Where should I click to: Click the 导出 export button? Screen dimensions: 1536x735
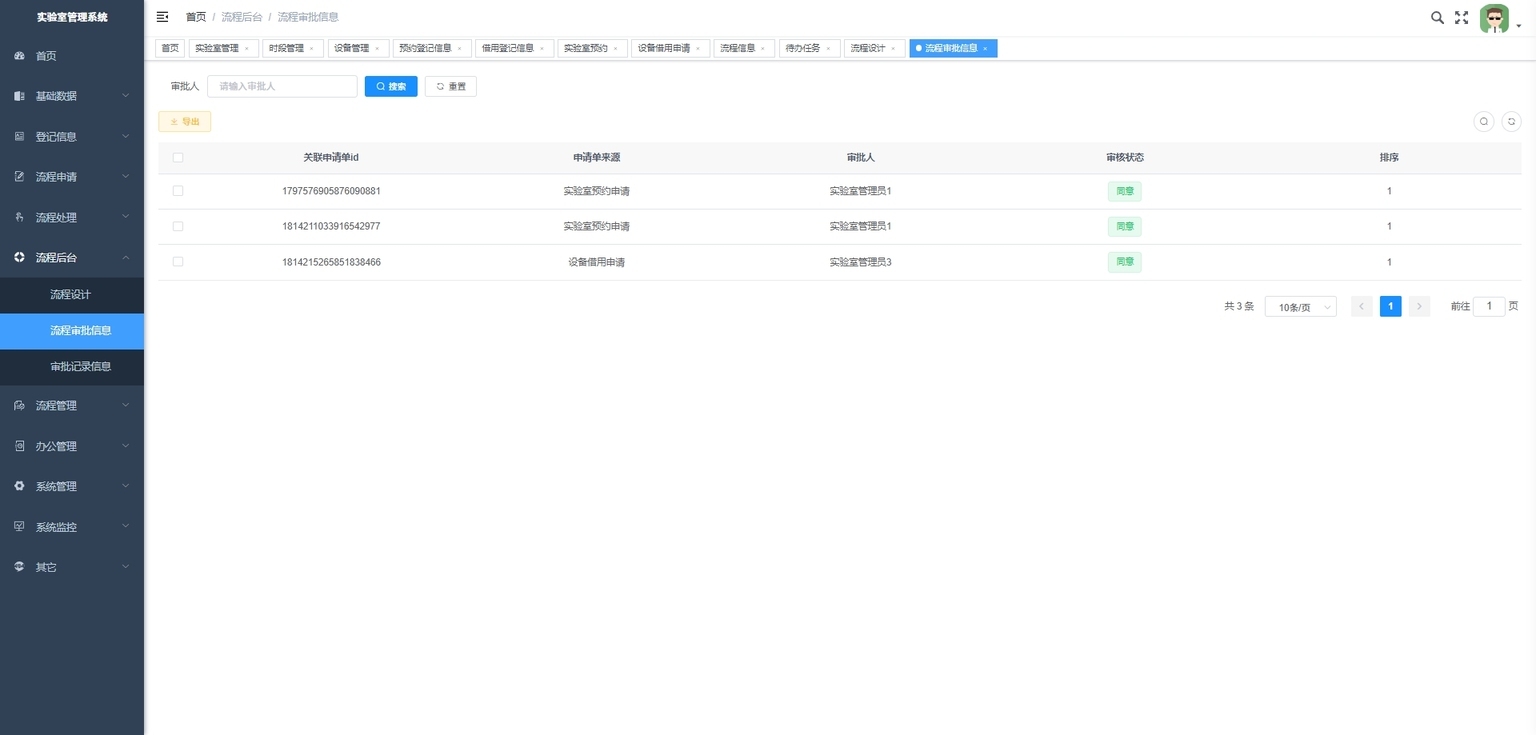pos(185,122)
